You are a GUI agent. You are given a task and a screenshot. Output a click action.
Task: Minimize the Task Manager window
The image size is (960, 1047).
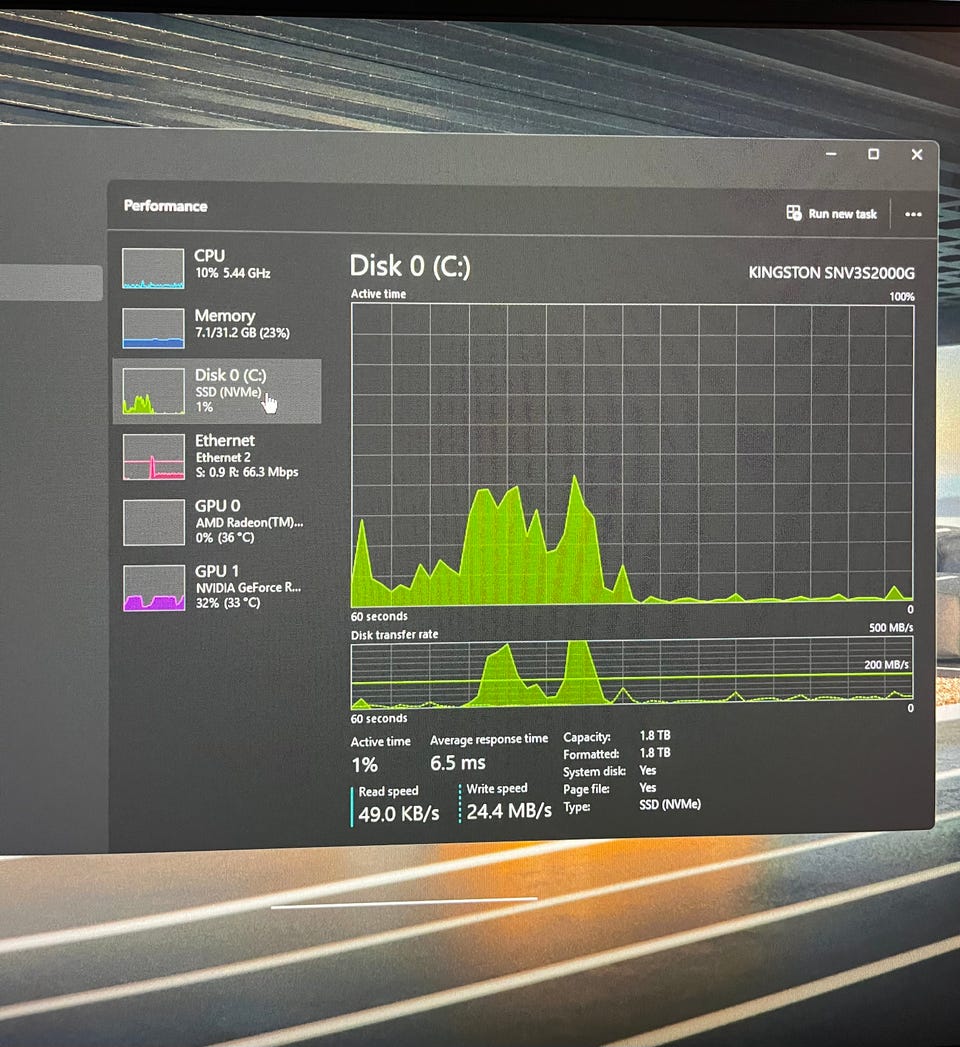coord(831,155)
